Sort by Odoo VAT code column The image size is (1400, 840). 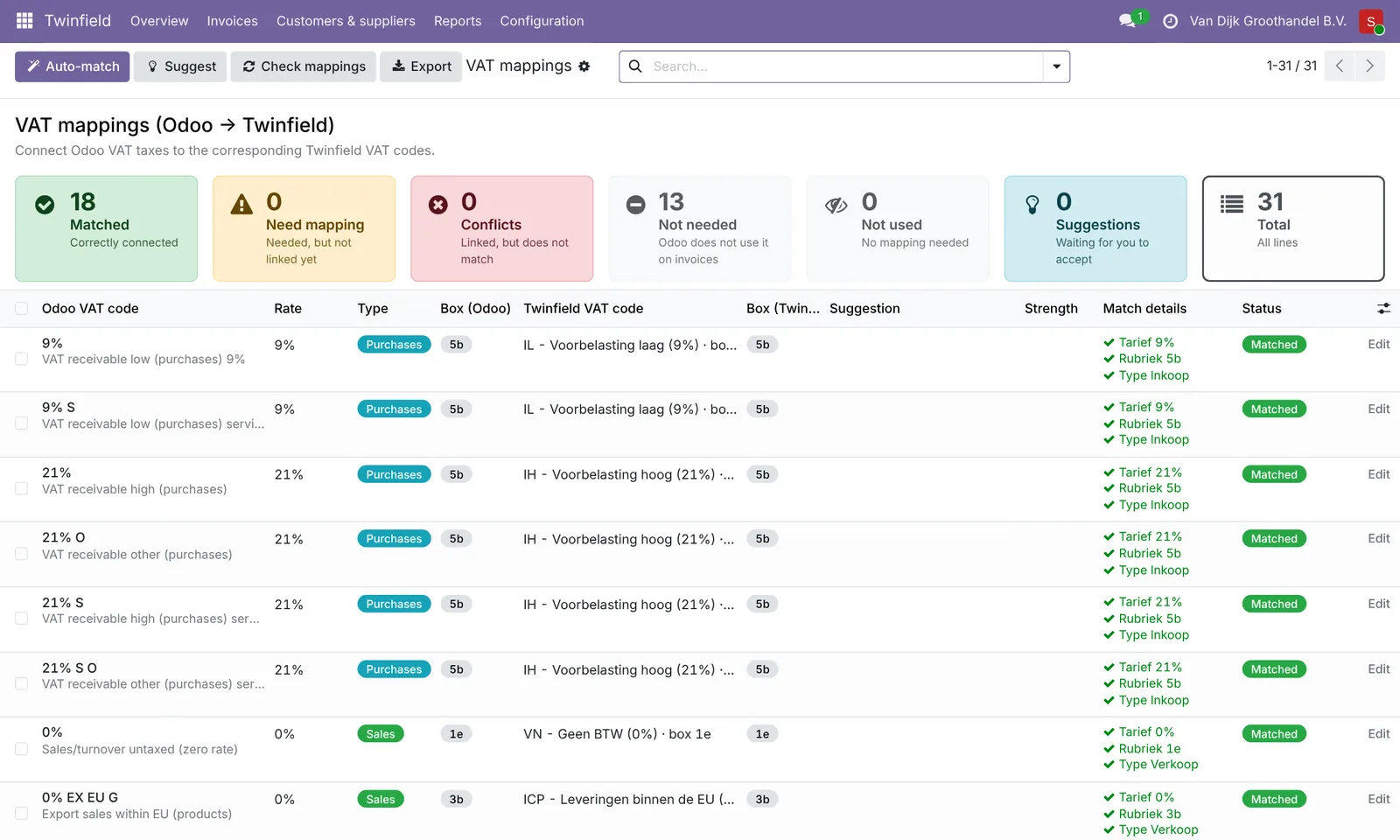[90, 309]
